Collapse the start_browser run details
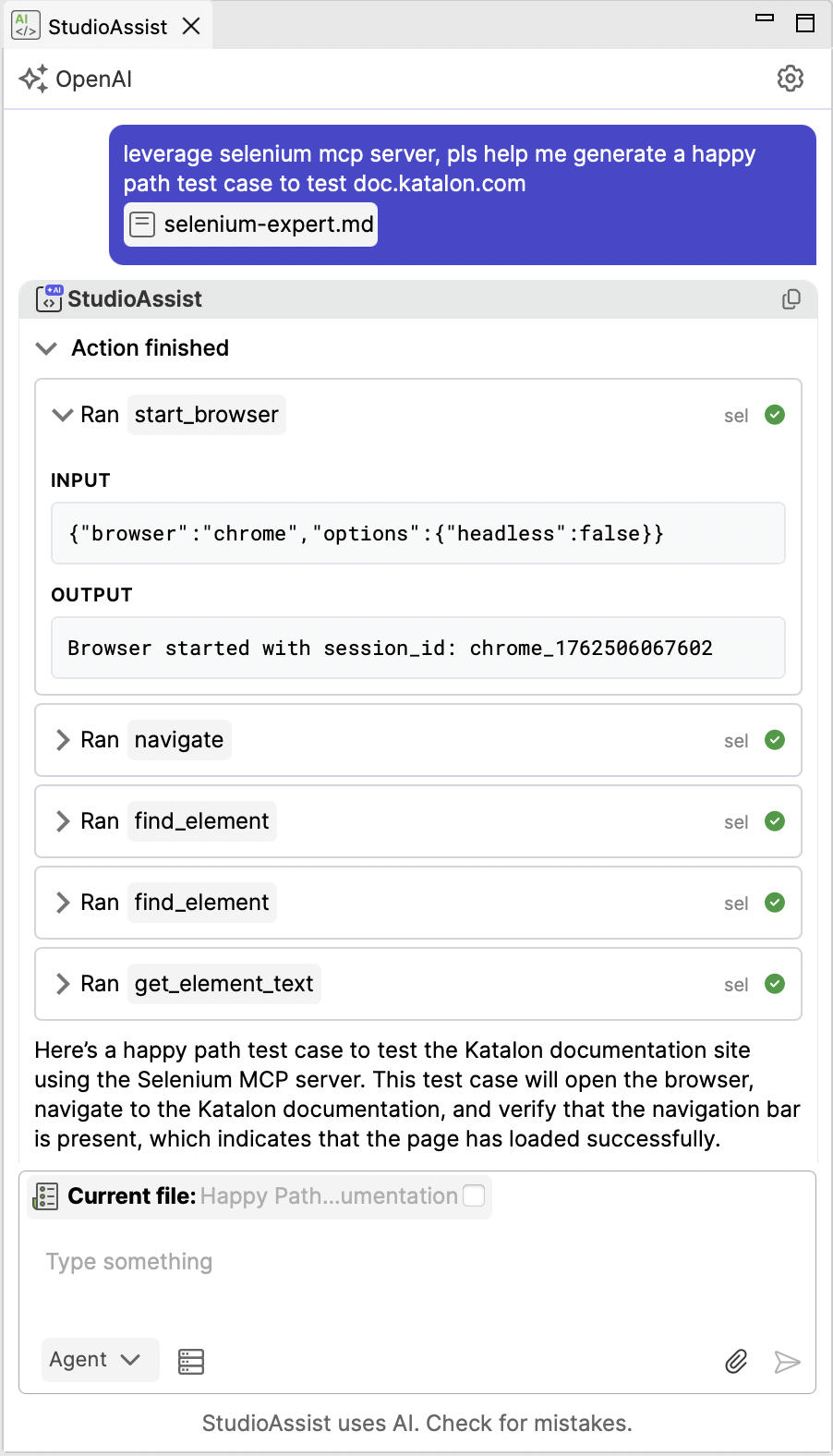833x1456 pixels. coord(62,415)
